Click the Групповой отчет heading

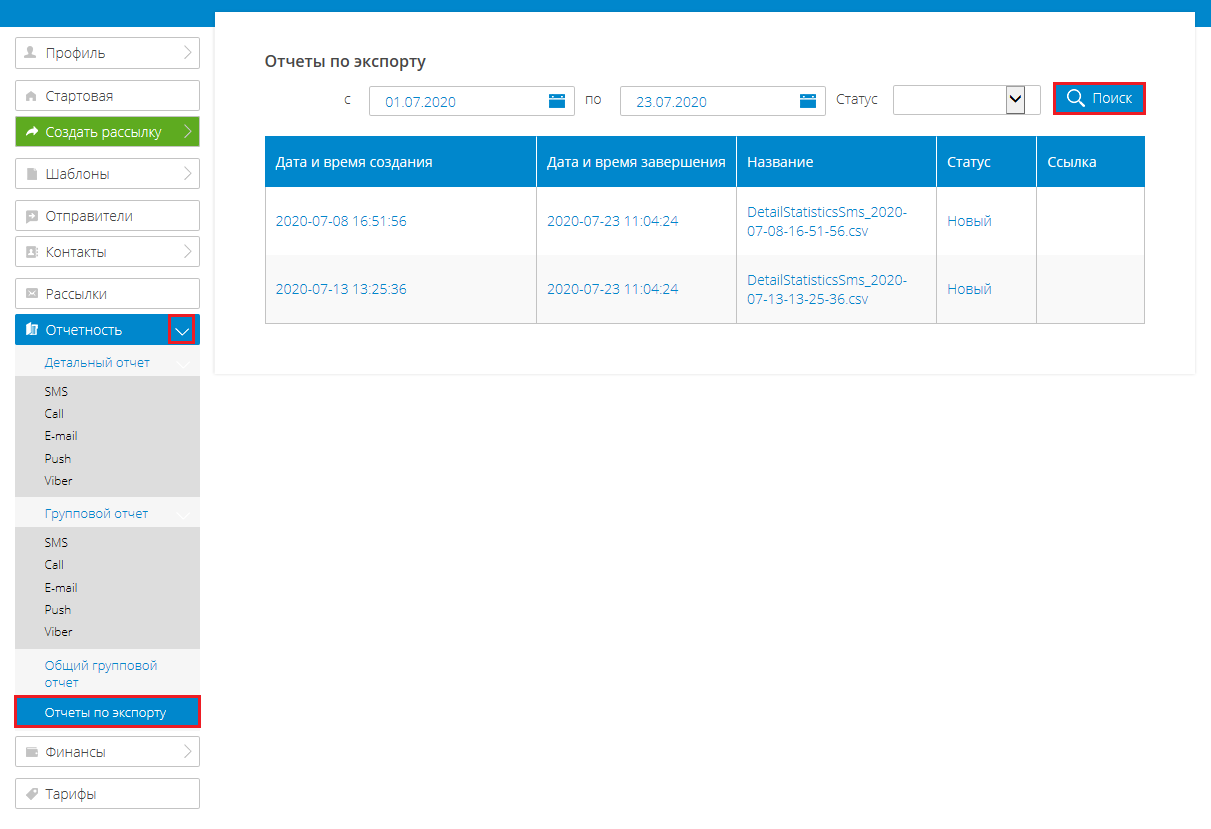[96, 513]
